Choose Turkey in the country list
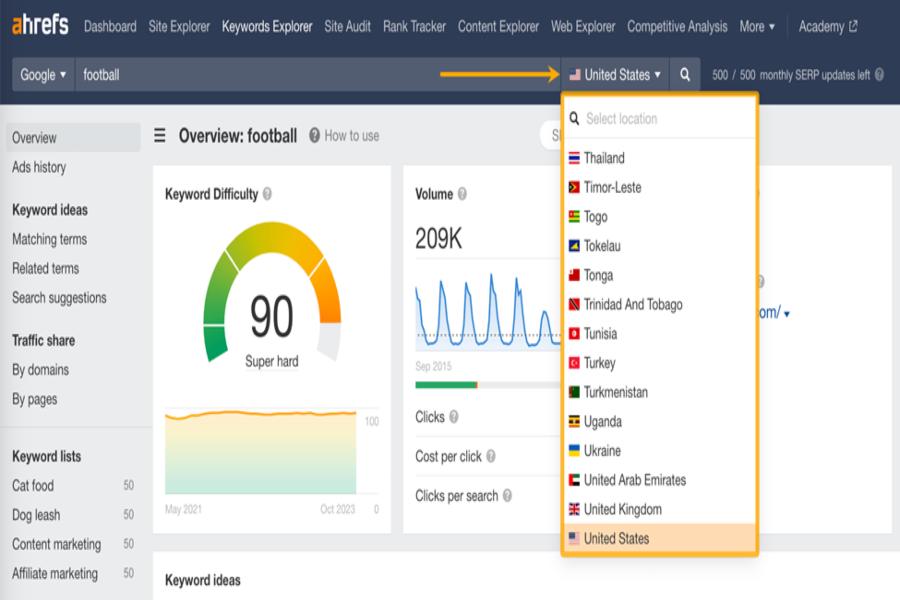This screenshot has height=600, width=900. (599, 363)
